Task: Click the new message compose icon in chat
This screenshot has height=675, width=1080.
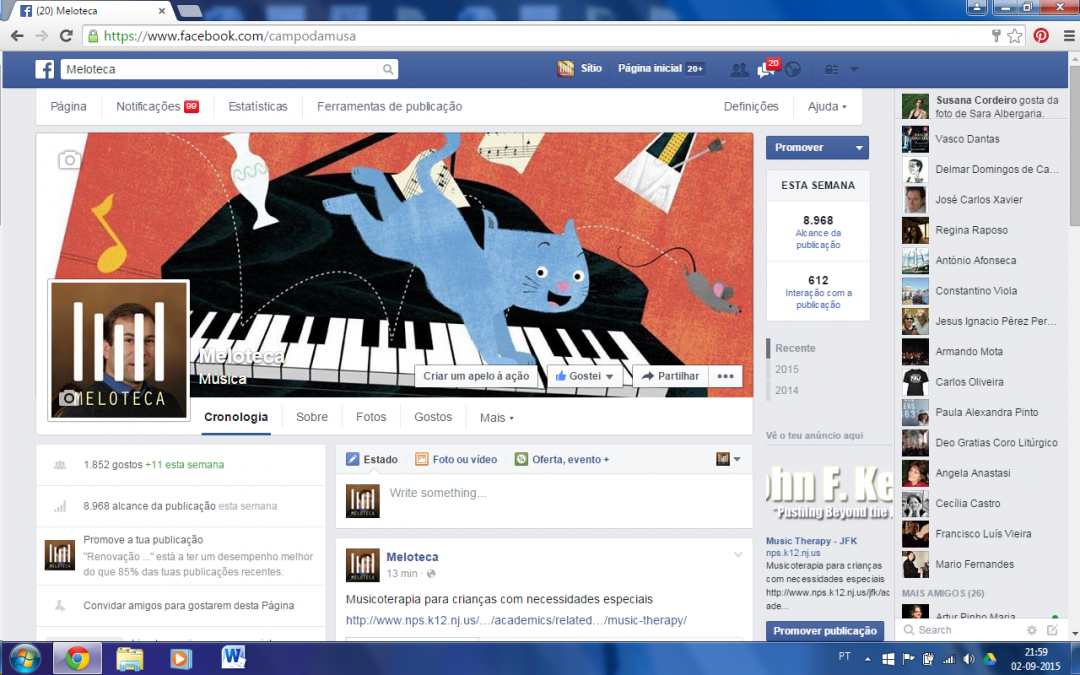Action: pos(1052,630)
